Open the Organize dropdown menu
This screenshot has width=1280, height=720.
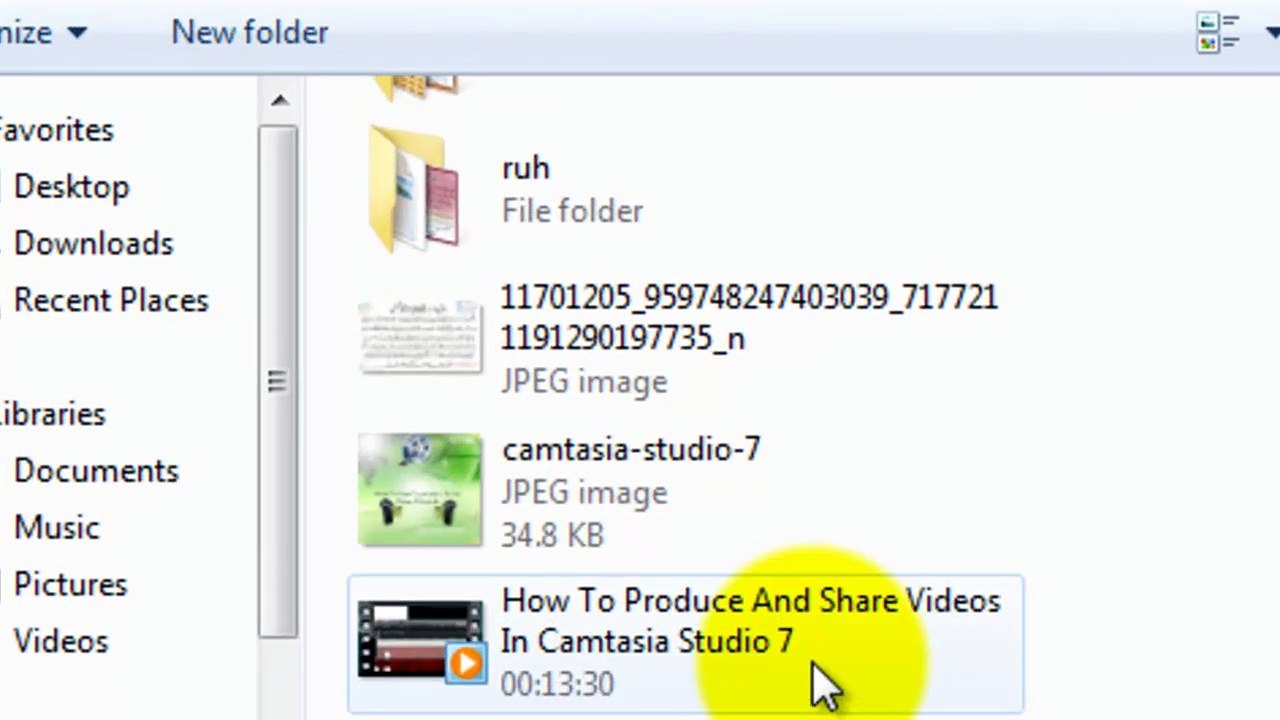click(x=44, y=32)
